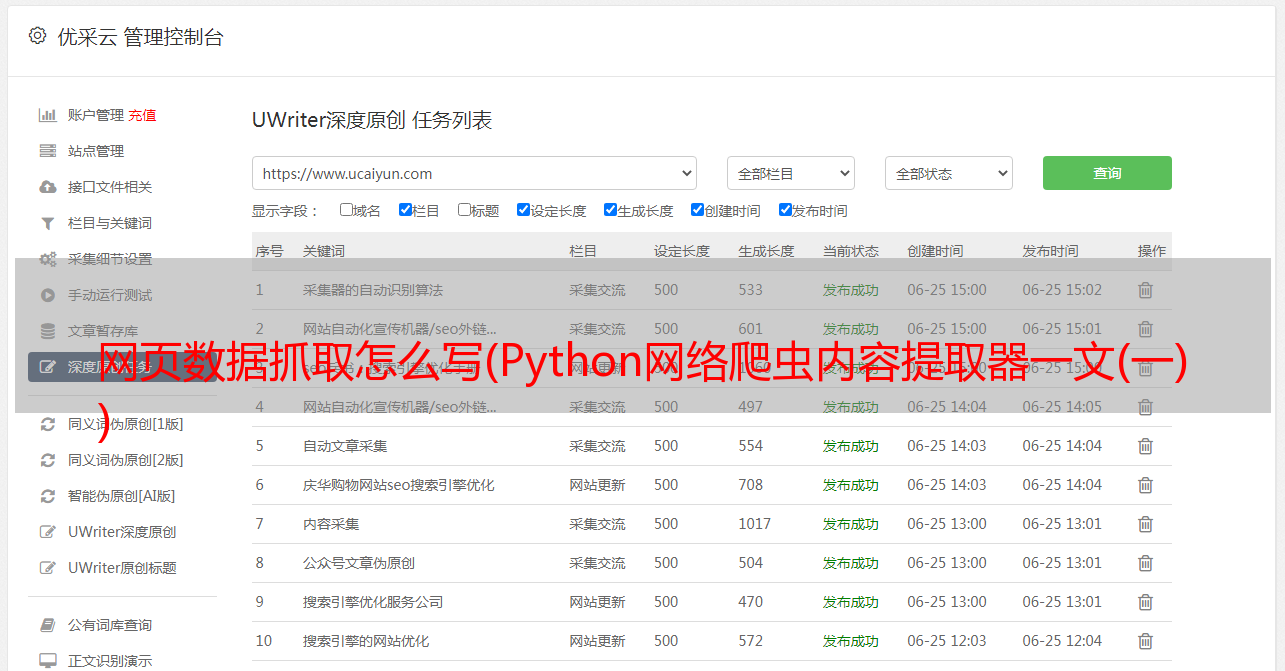1285x671 pixels.
Task: Open the https://www.ucaiyun.com site dropdown
Action: point(474,173)
